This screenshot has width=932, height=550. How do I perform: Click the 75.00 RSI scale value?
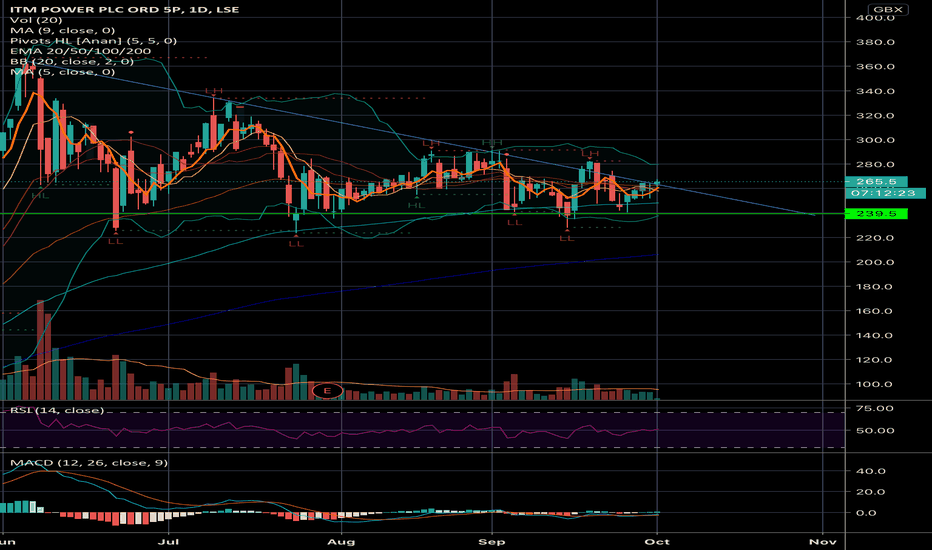pyautogui.click(x=875, y=408)
